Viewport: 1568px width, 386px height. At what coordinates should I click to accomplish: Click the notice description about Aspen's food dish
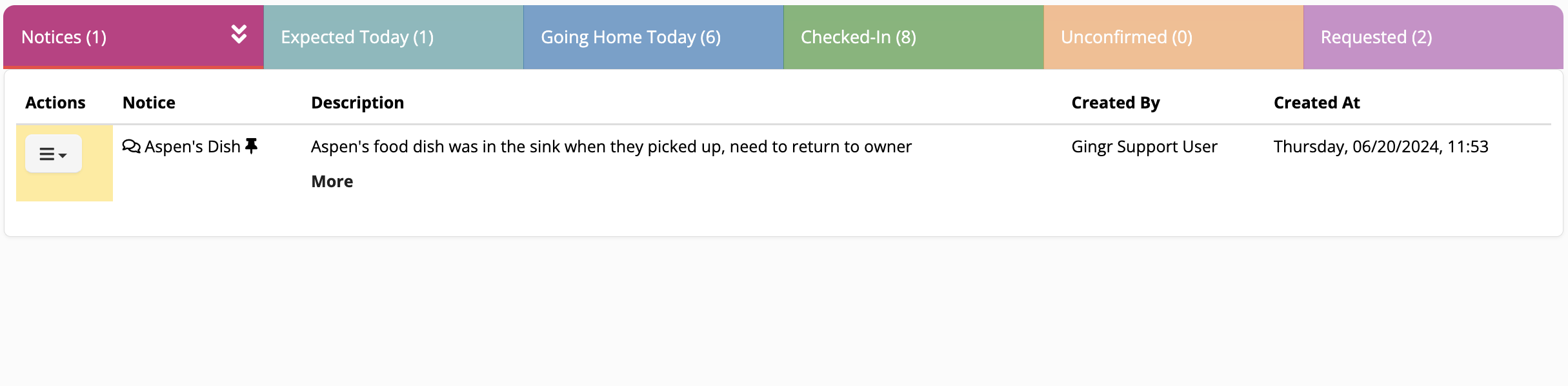pyautogui.click(x=611, y=147)
